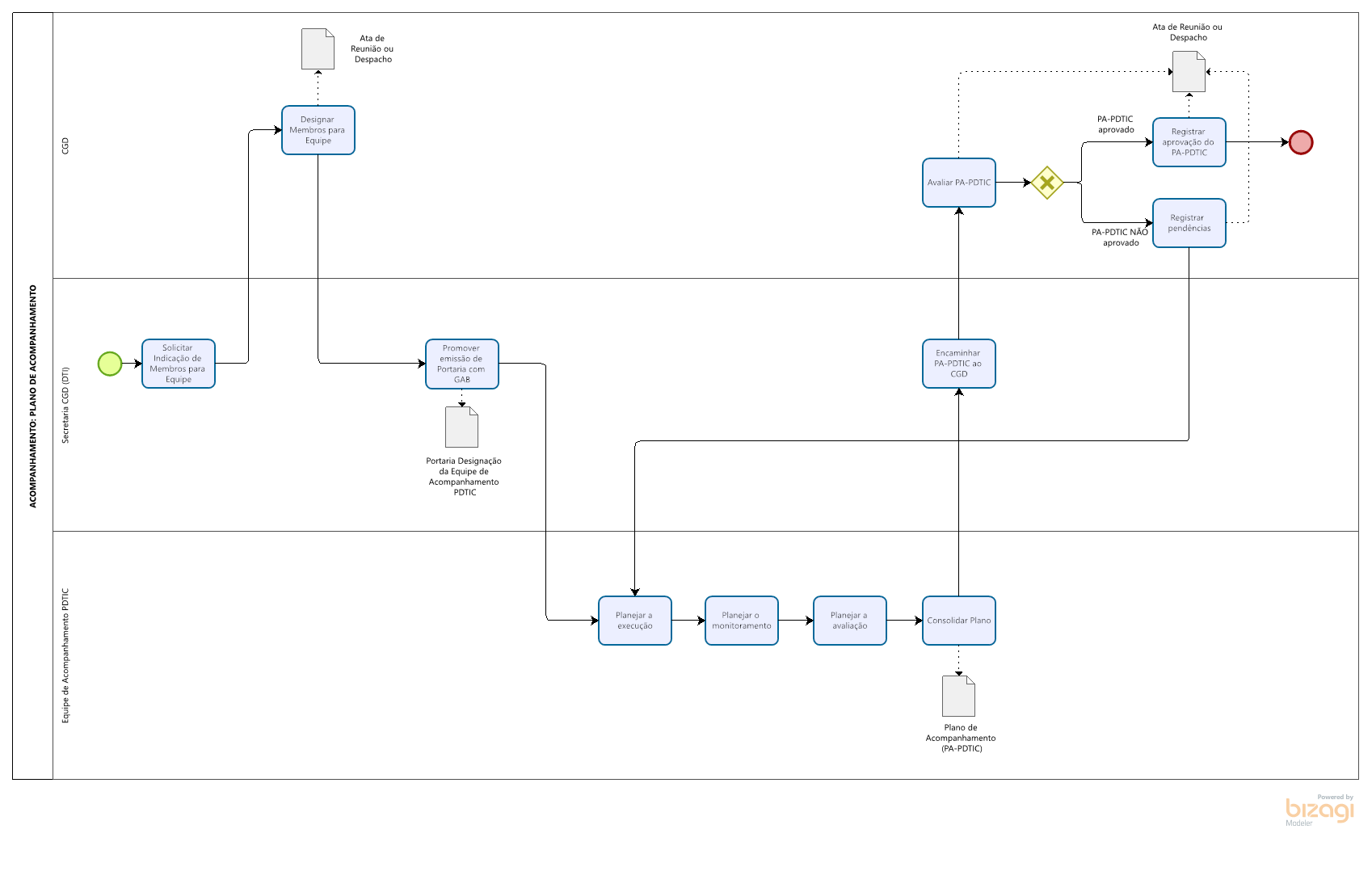Viewport: 1372px width, 884px height.
Task: Click Encaminhar PA-PDTIC ao CGD task
Action: [x=959, y=364]
